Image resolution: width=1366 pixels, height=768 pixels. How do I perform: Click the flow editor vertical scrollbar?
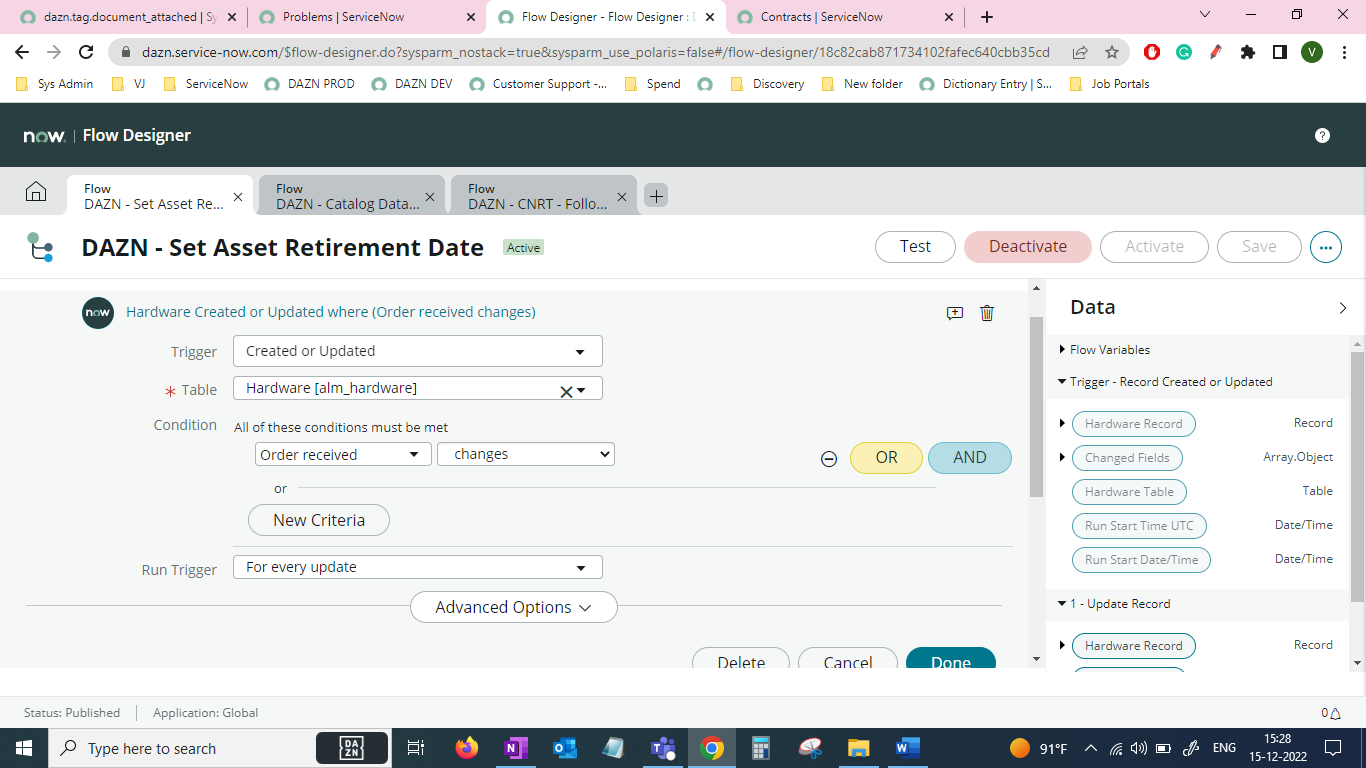[1037, 405]
